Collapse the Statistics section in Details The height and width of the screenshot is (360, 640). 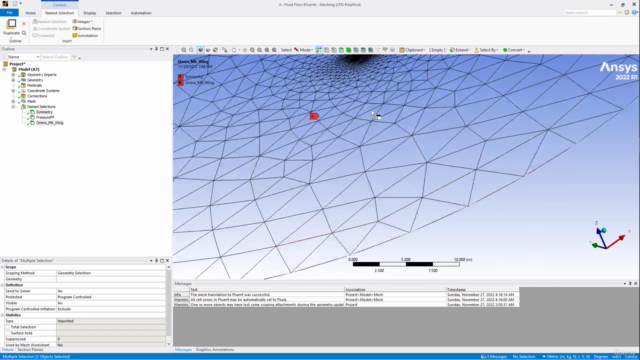(x=2, y=315)
